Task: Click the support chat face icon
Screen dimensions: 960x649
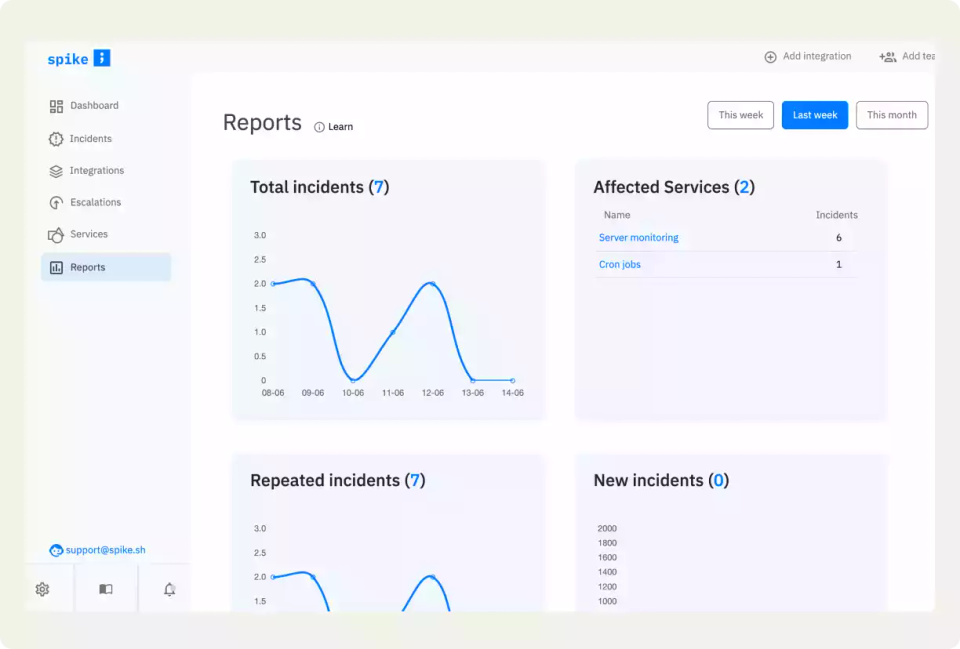Action: coord(56,550)
